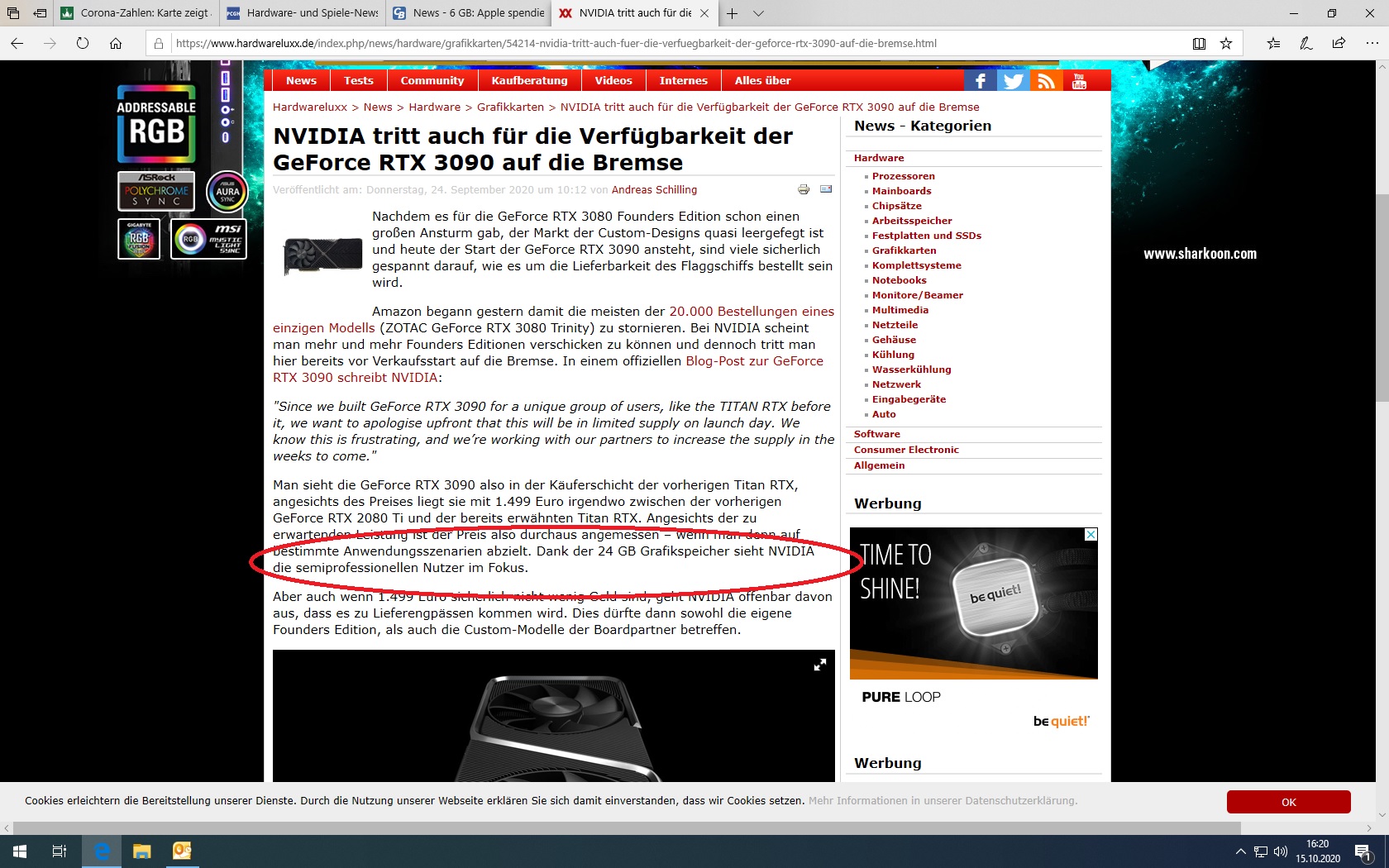The image size is (1389, 868).
Task: Open Datenschutzerklärung info link
Action: click(x=943, y=800)
